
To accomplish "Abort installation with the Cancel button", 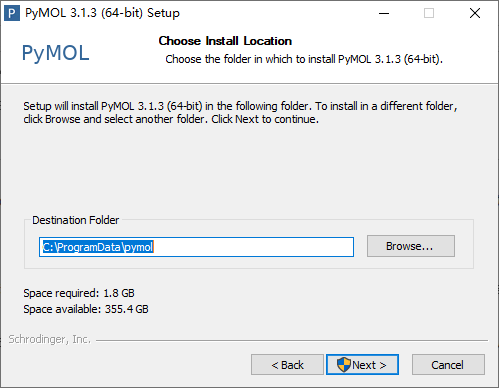I will [x=448, y=365].
